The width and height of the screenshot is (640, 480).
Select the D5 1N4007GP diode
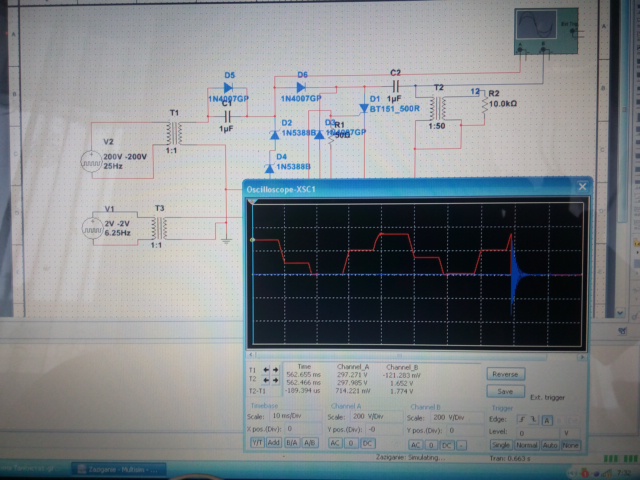click(x=230, y=87)
